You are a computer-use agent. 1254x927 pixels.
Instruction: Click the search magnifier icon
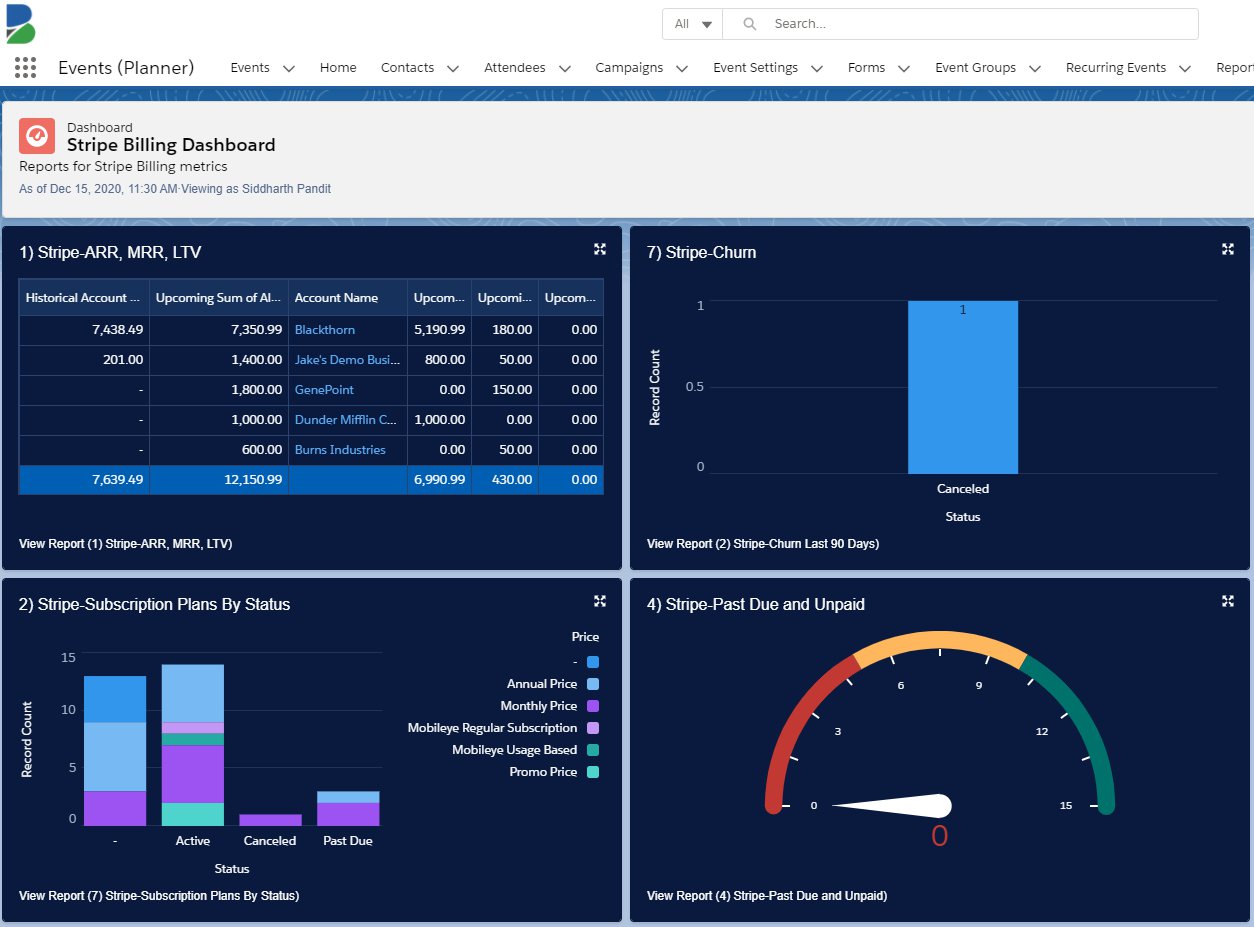pyautogui.click(x=749, y=24)
